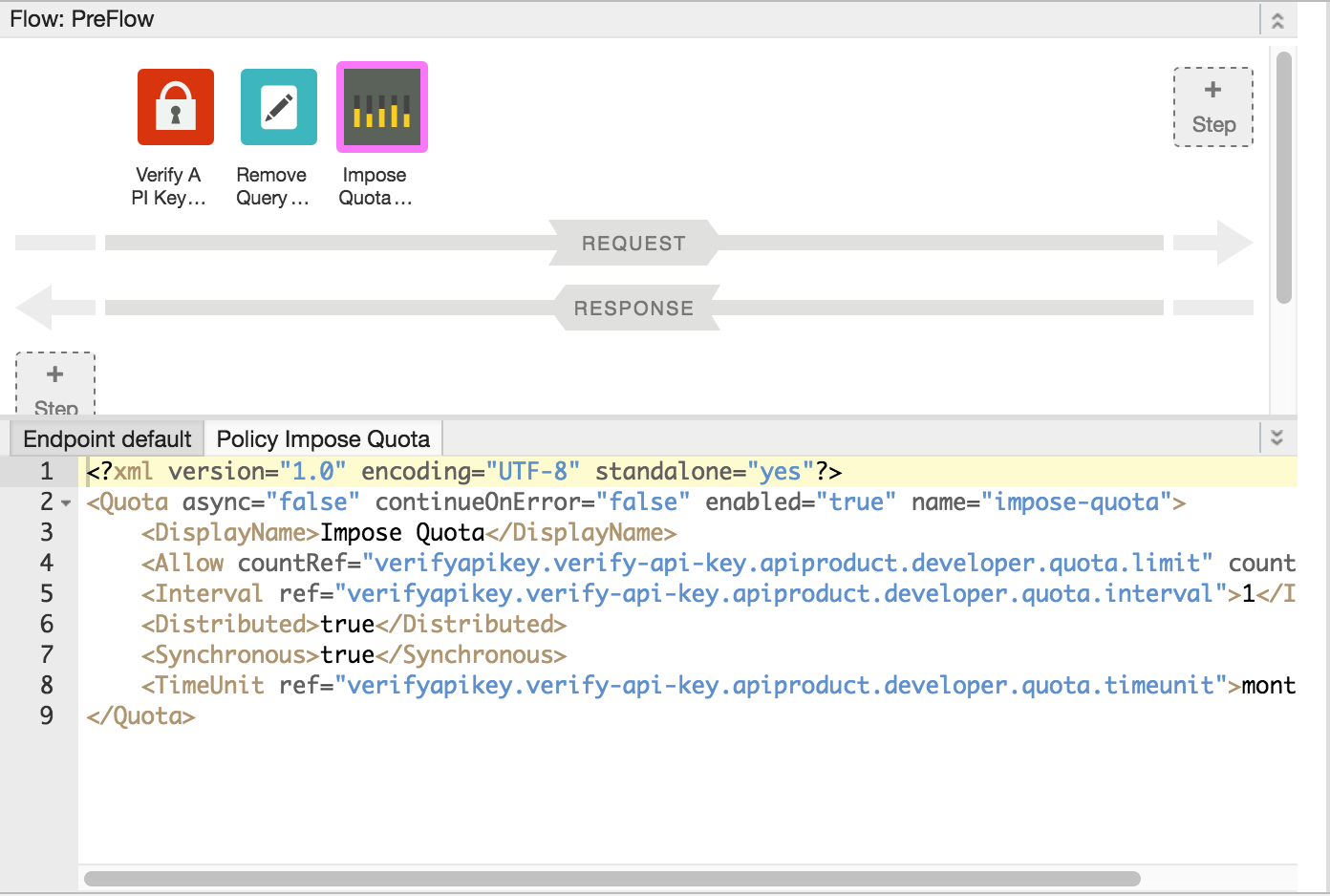Collapse the Quota element on line 2
Image resolution: width=1330 pixels, height=896 pixels.
coord(64,502)
